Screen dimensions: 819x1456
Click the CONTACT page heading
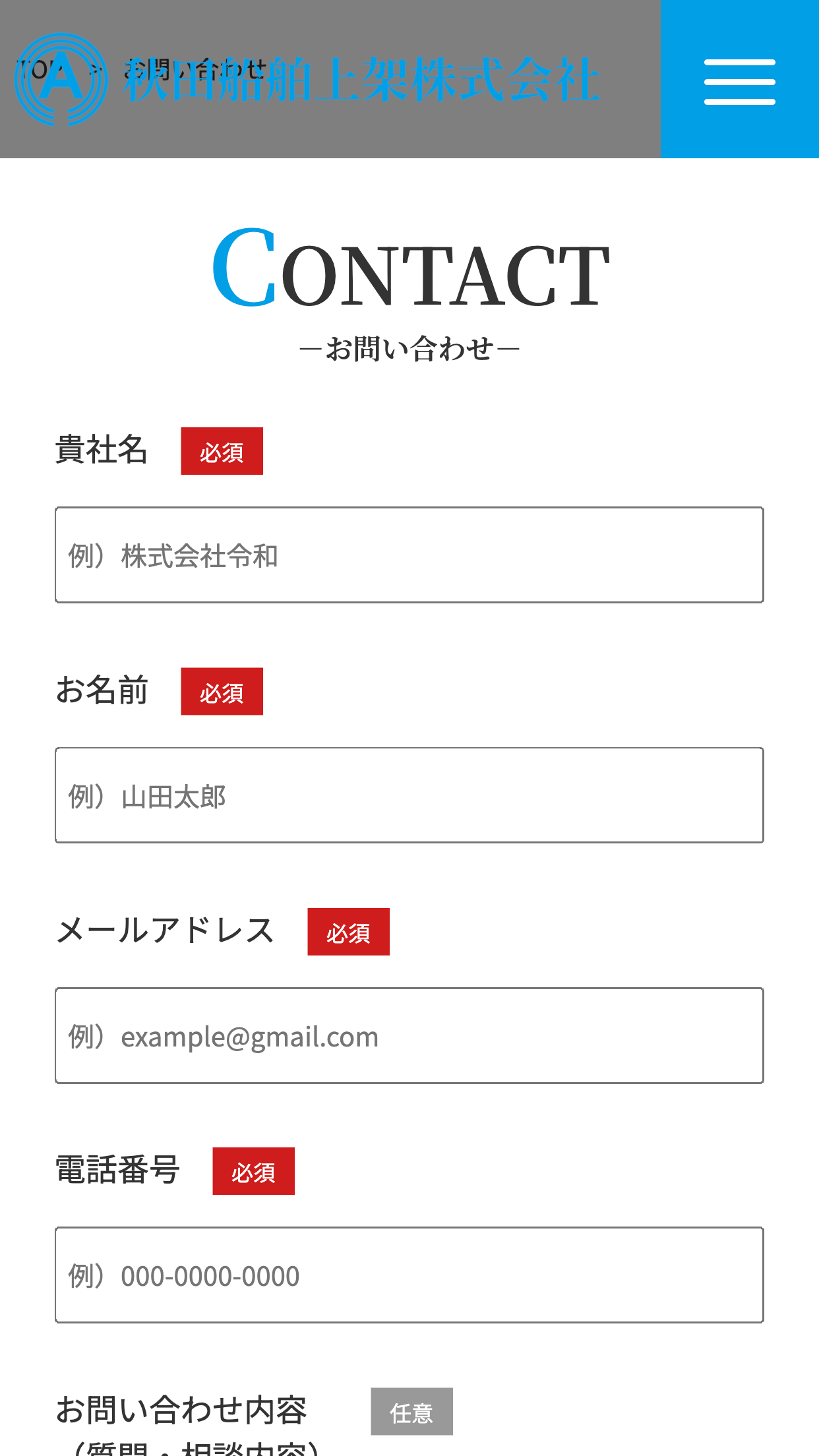point(409,270)
